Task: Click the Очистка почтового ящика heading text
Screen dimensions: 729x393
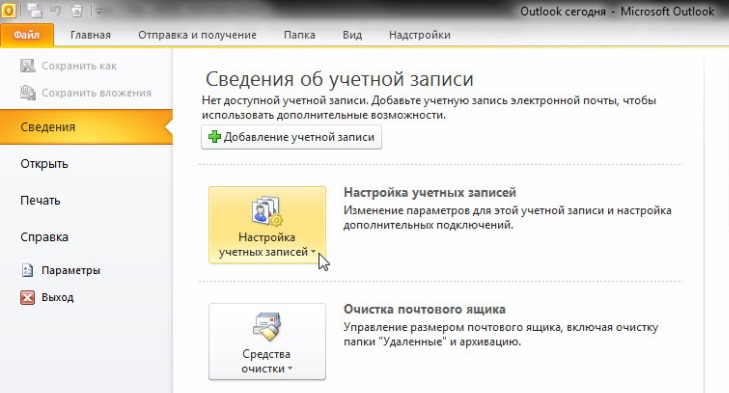Action: 424,309
